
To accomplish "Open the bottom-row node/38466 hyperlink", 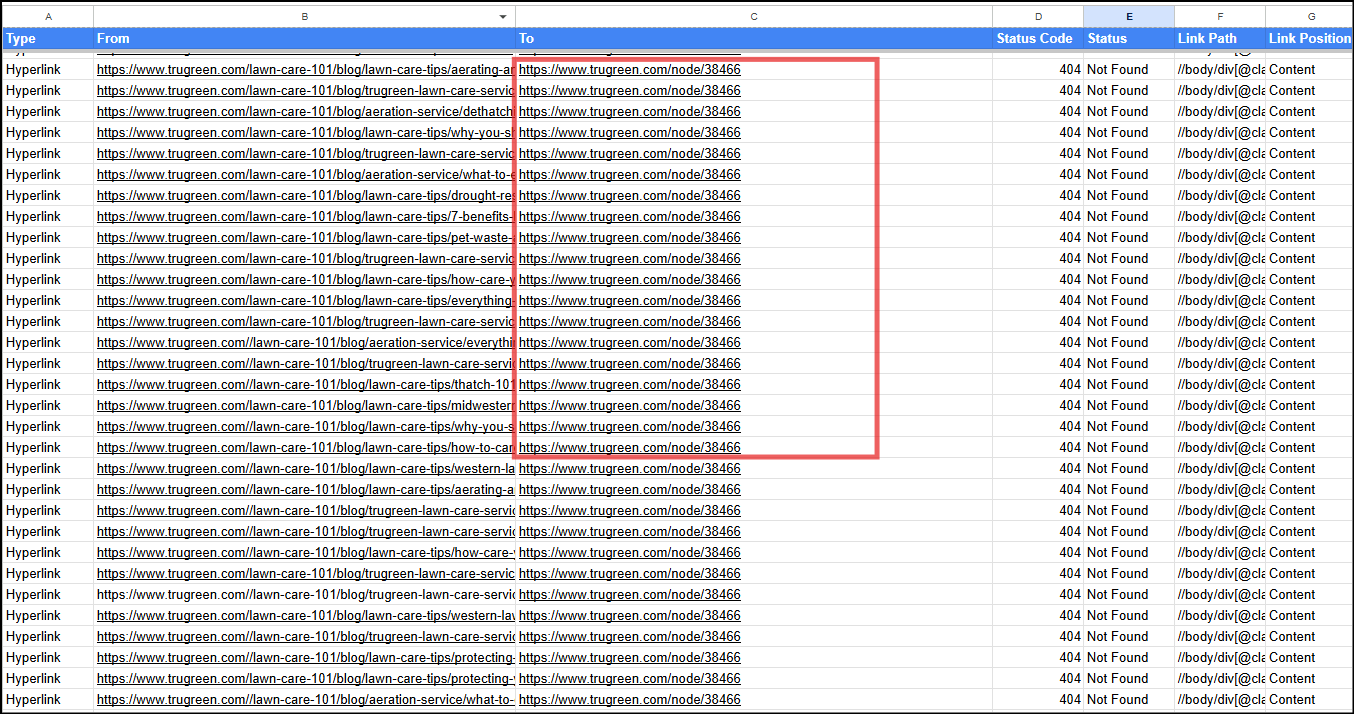I will click(x=629, y=699).
